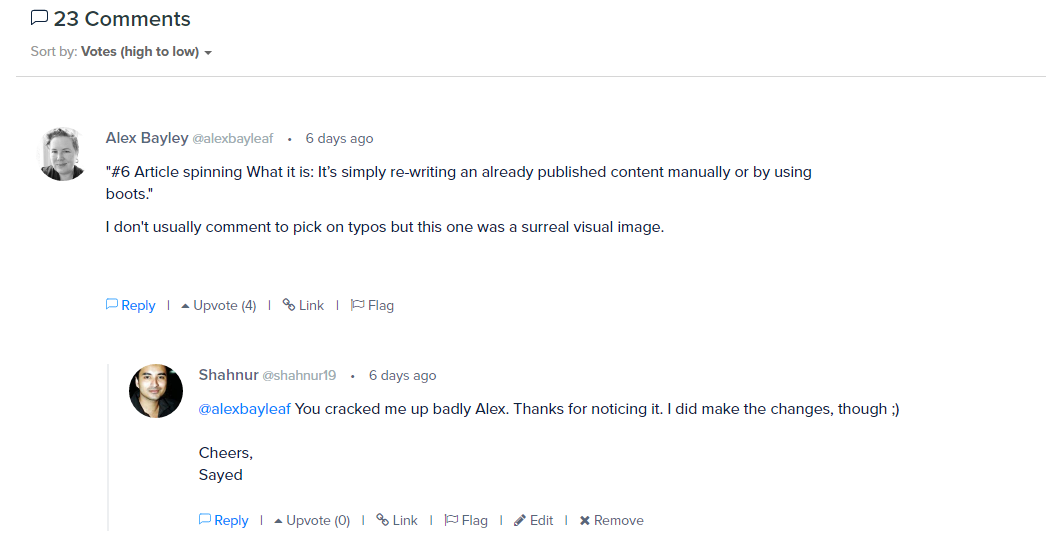This screenshot has height=552, width=1046.
Task: Upvote Alex Bayley's comment
Action: 219,306
